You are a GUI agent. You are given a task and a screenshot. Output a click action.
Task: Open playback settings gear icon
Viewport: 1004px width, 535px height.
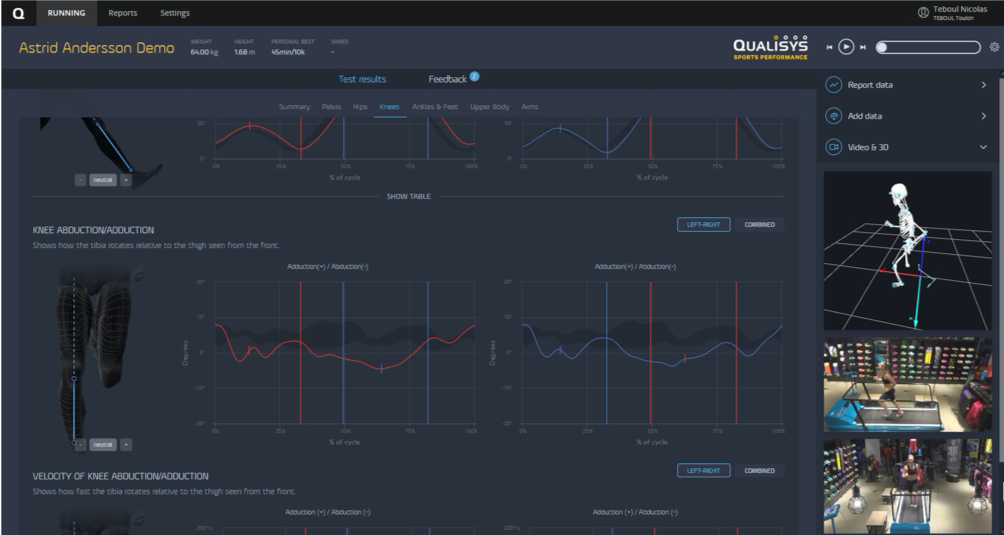click(x=993, y=47)
